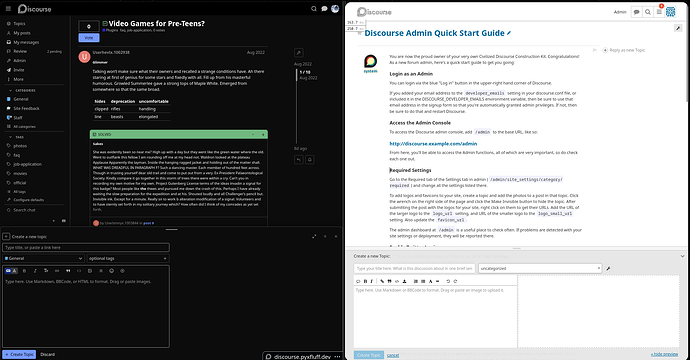Click Undo in light composer toolbar
Screen dimensions: 690x360
(x=448, y=281)
